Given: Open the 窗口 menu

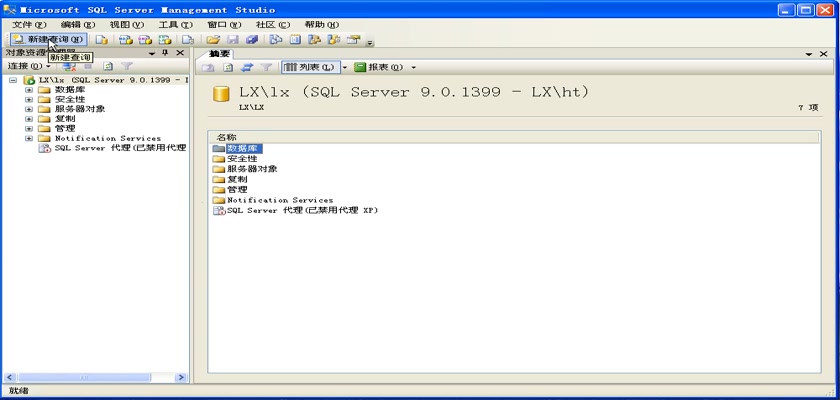Looking at the screenshot, I should (224, 25).
